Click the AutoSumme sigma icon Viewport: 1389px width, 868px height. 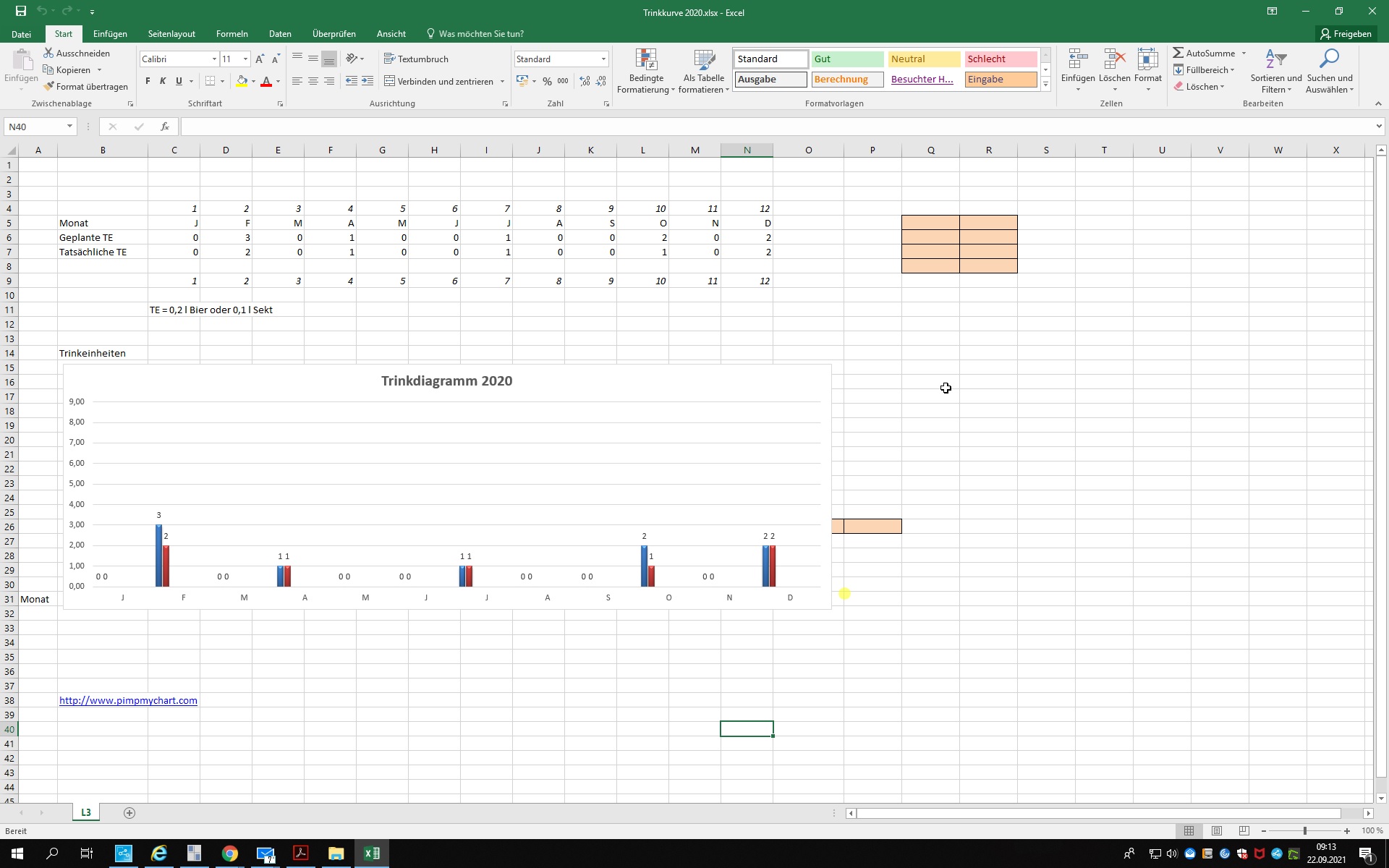(1178, 53)
